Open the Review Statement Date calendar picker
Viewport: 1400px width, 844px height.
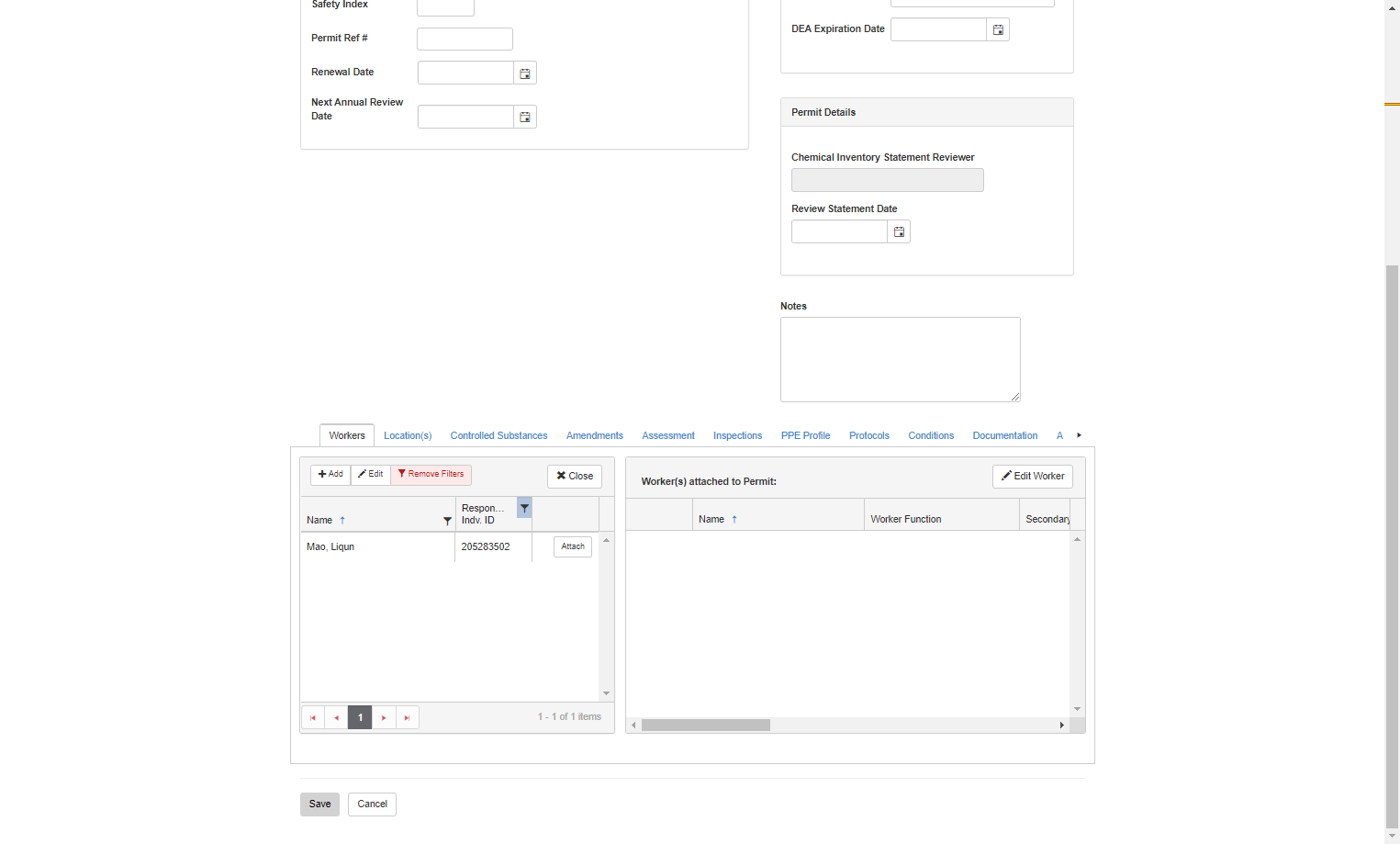tap(899, 231)
